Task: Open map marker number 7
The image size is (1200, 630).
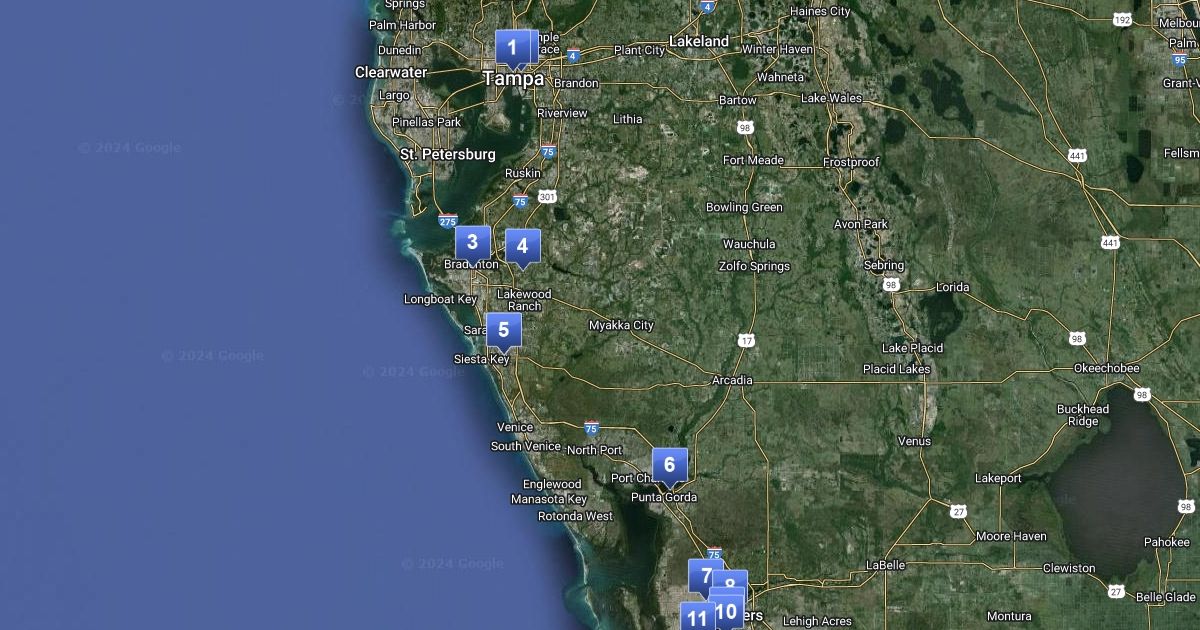Action: (x=704, y=575)
